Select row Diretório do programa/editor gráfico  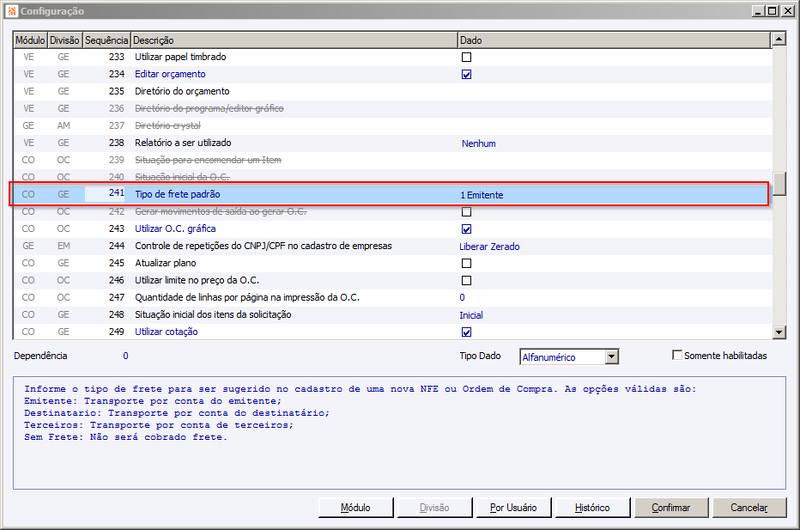pos(390,108)
